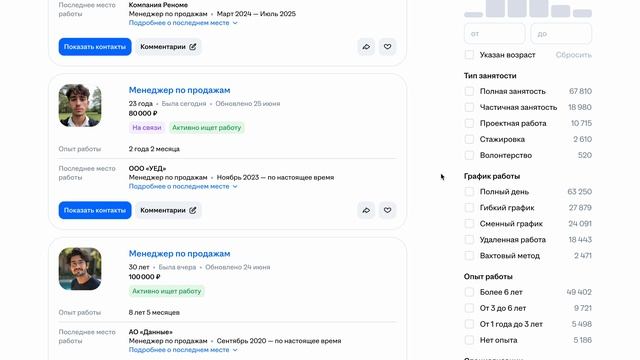Click Комментарии edit button on top resume card
Screen dimensions: 640x360
pyautogui.click(x=168, y=47)
